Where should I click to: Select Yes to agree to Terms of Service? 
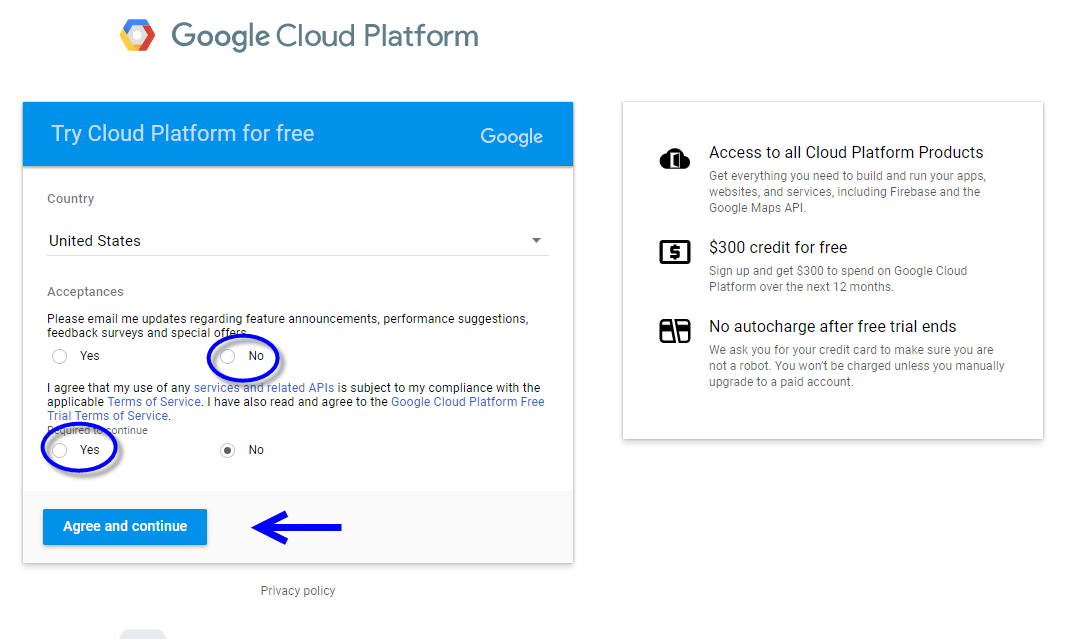pos(60,450)
